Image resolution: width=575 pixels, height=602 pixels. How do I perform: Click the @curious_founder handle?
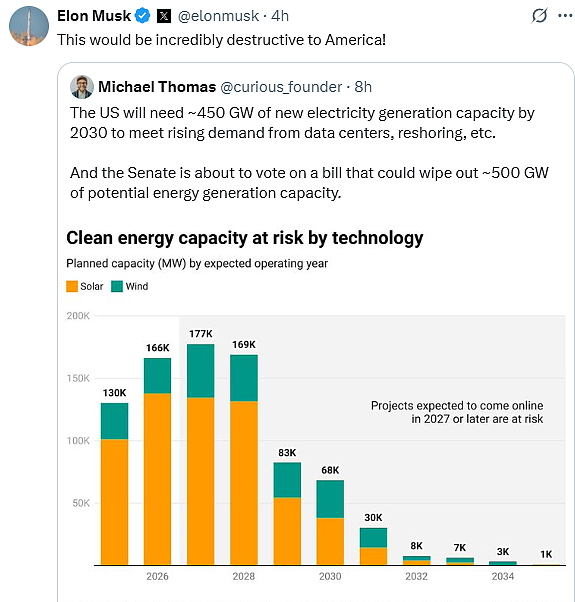pyautogui.click(x=281, y=87)
